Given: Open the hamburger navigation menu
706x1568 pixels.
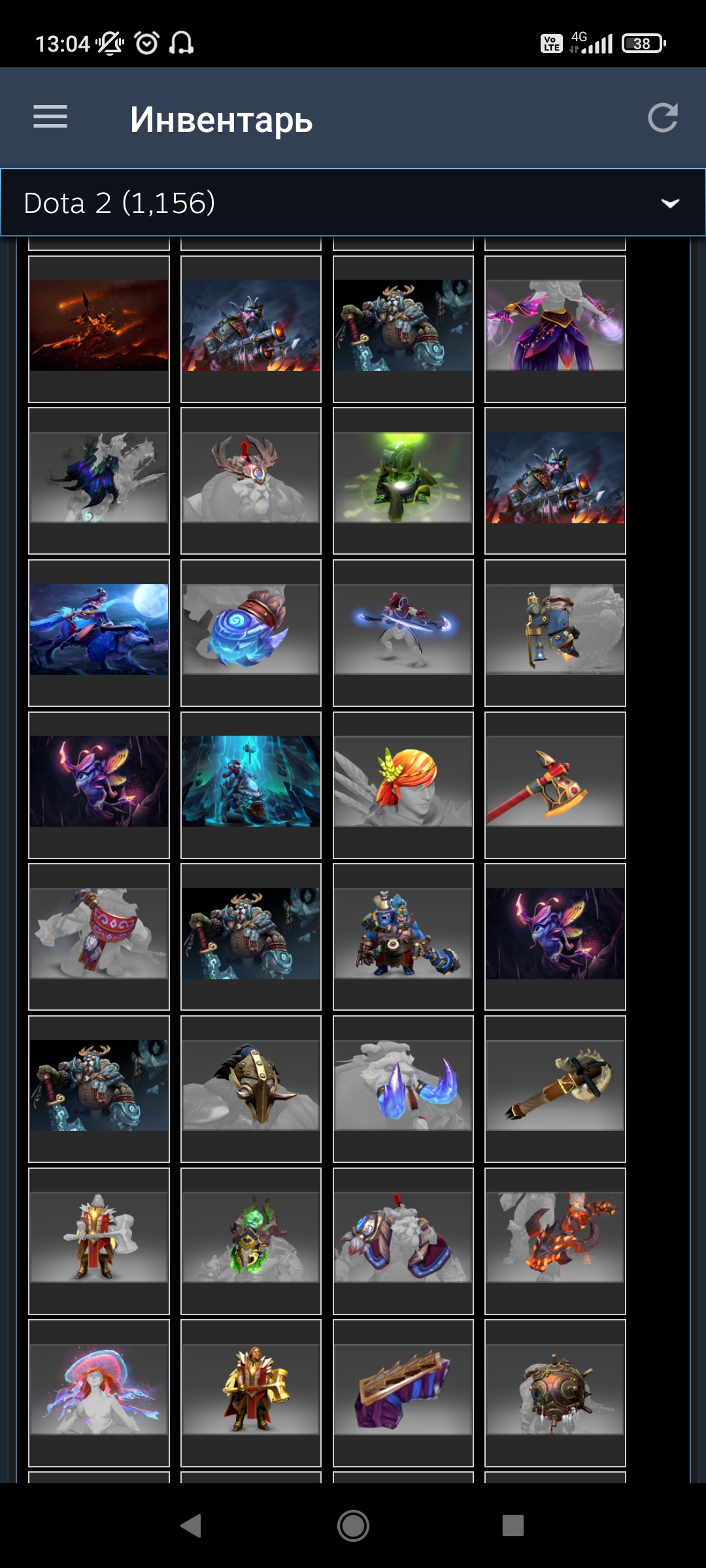Looking at the screenshot, I should pyautogui.click(x=50, y=118).
